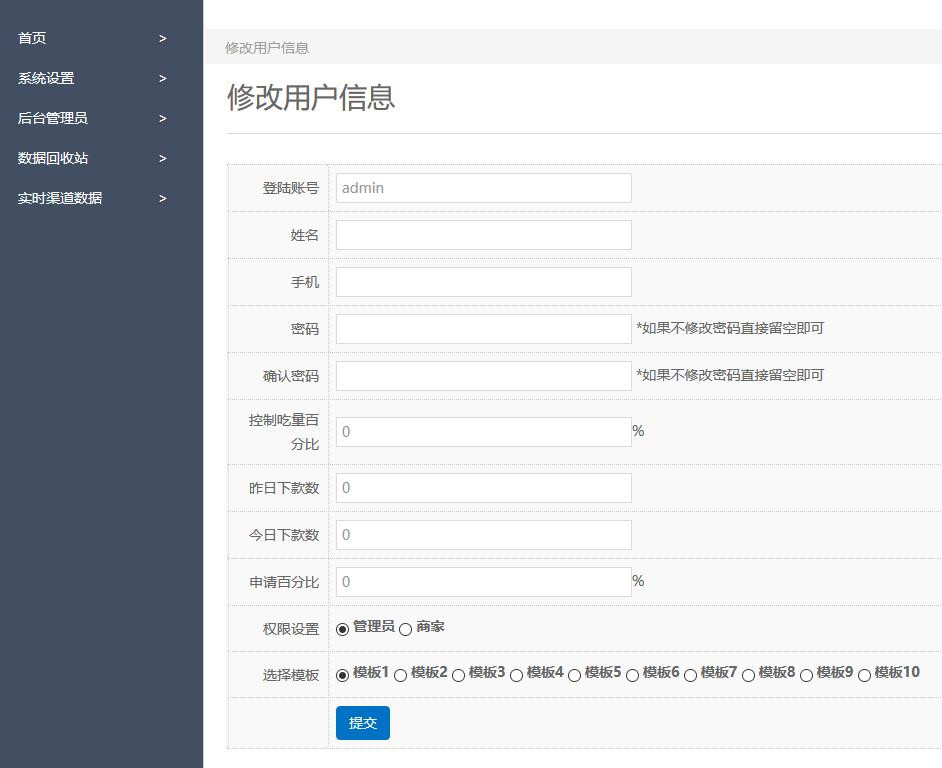This screenshot has width=942, height=768.
Task: Open 后台管理员 sidebar menu item
Action: point(53,118)
